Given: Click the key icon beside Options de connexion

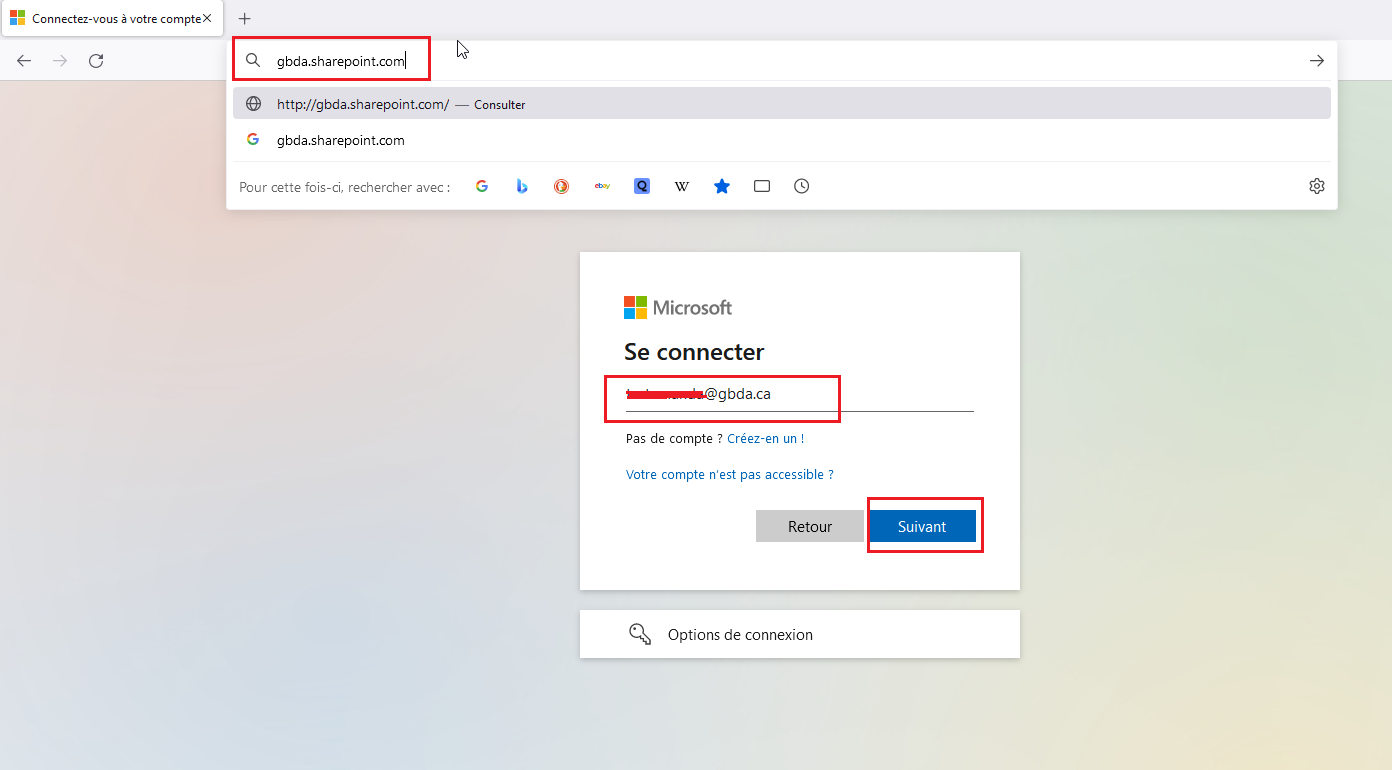Looking at the screenshot, I should pos(640,634).
